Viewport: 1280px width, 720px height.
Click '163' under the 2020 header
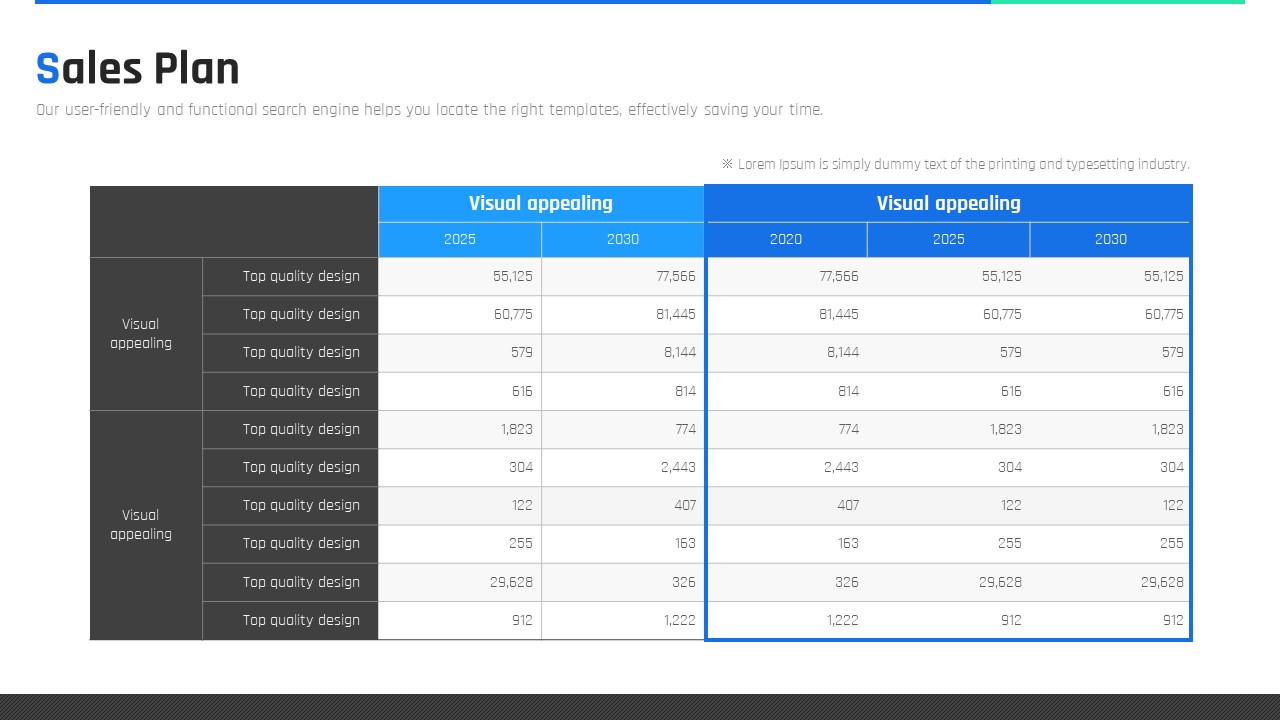[848, 543]
